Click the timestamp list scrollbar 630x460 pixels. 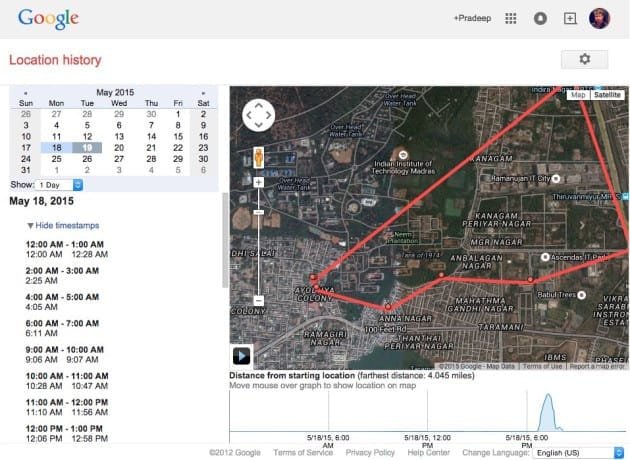[x=225, y=240]
